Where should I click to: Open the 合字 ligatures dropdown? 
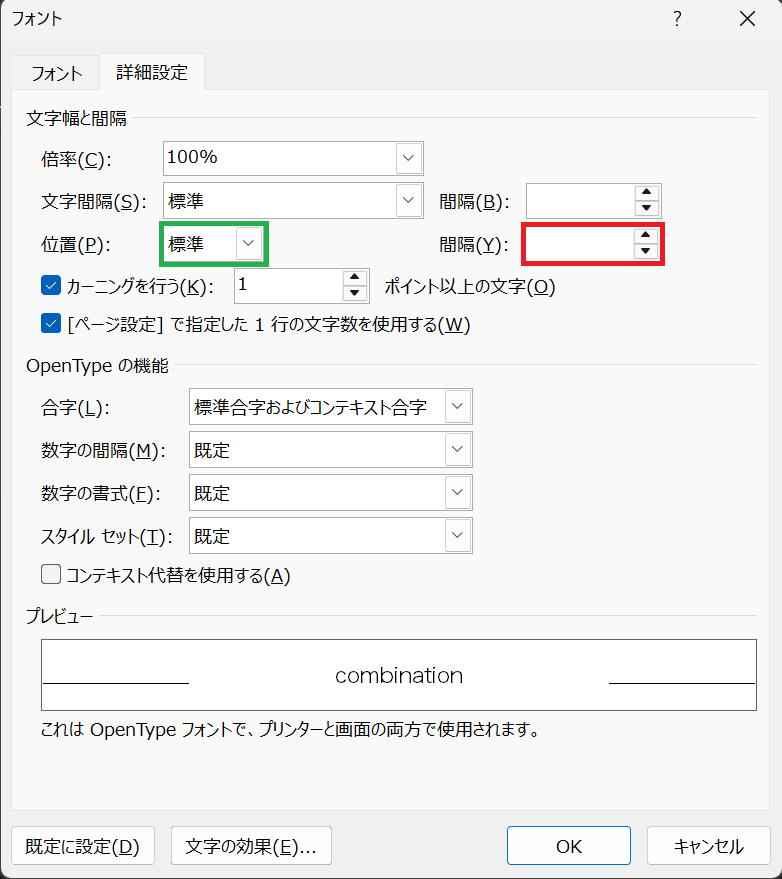tap(458, 407)
